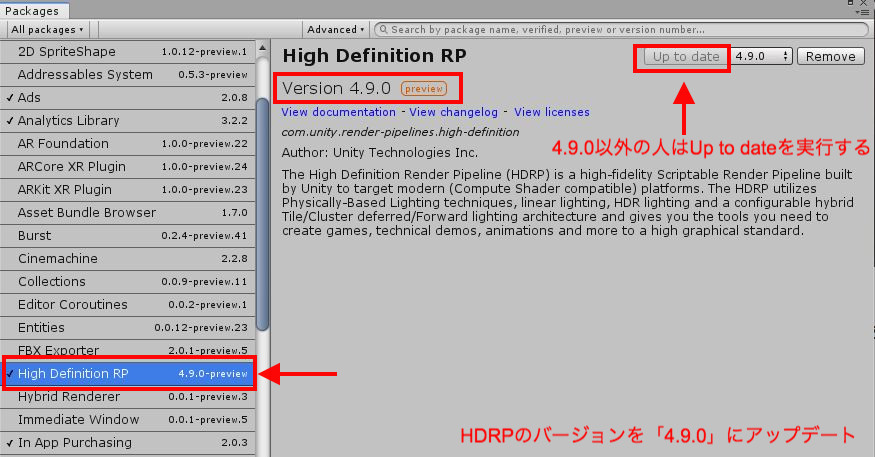Select the FBX Exporter package
Screen dimensions: 875x457
(x=128, y=349)
